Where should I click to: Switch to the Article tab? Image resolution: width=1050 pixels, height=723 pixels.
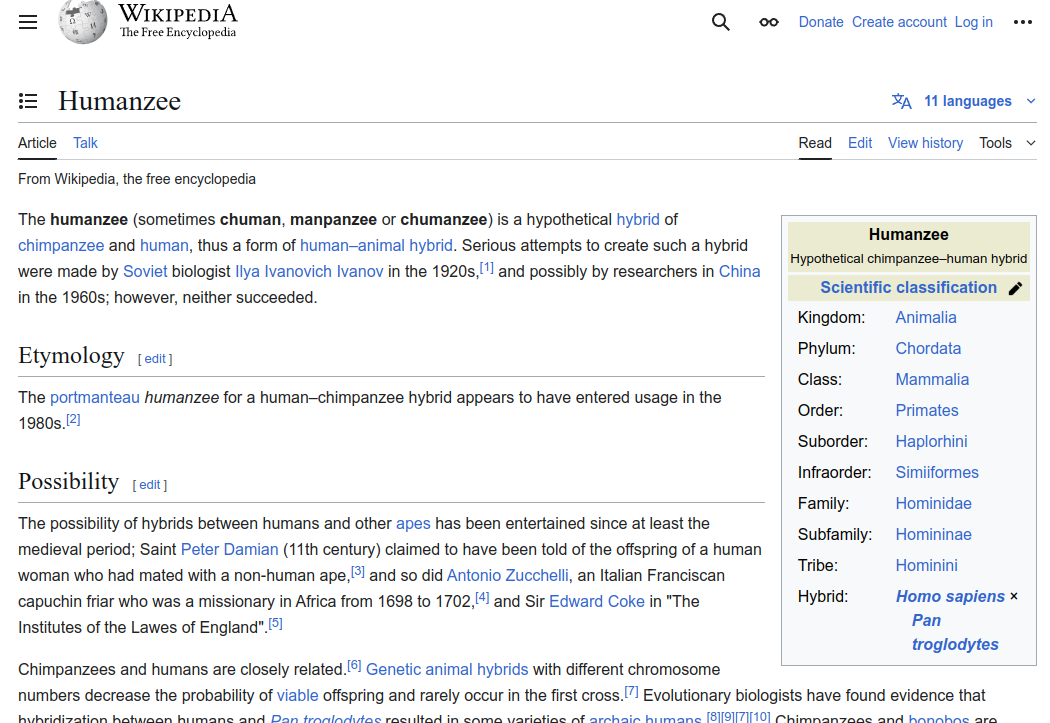pyautogui.click(x=38, y=143)
